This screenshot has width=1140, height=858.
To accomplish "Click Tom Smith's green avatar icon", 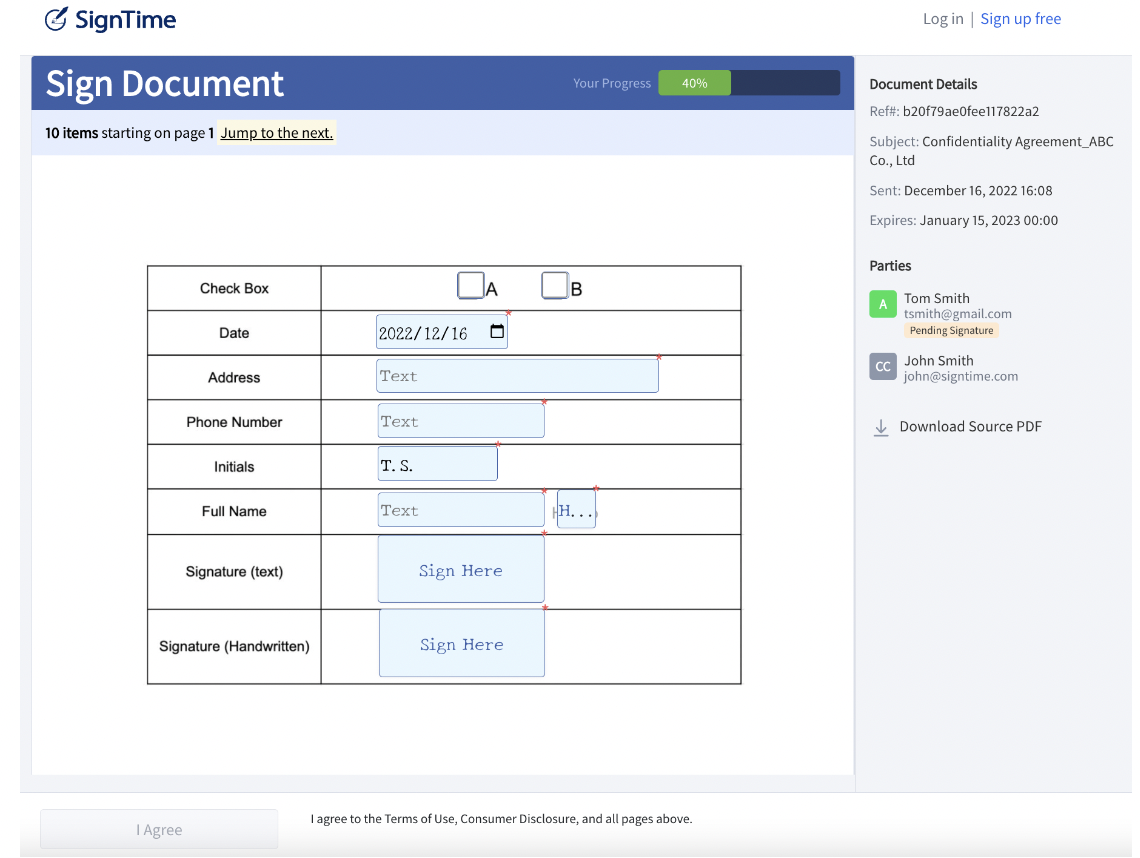I will click(x=883, y=305).
